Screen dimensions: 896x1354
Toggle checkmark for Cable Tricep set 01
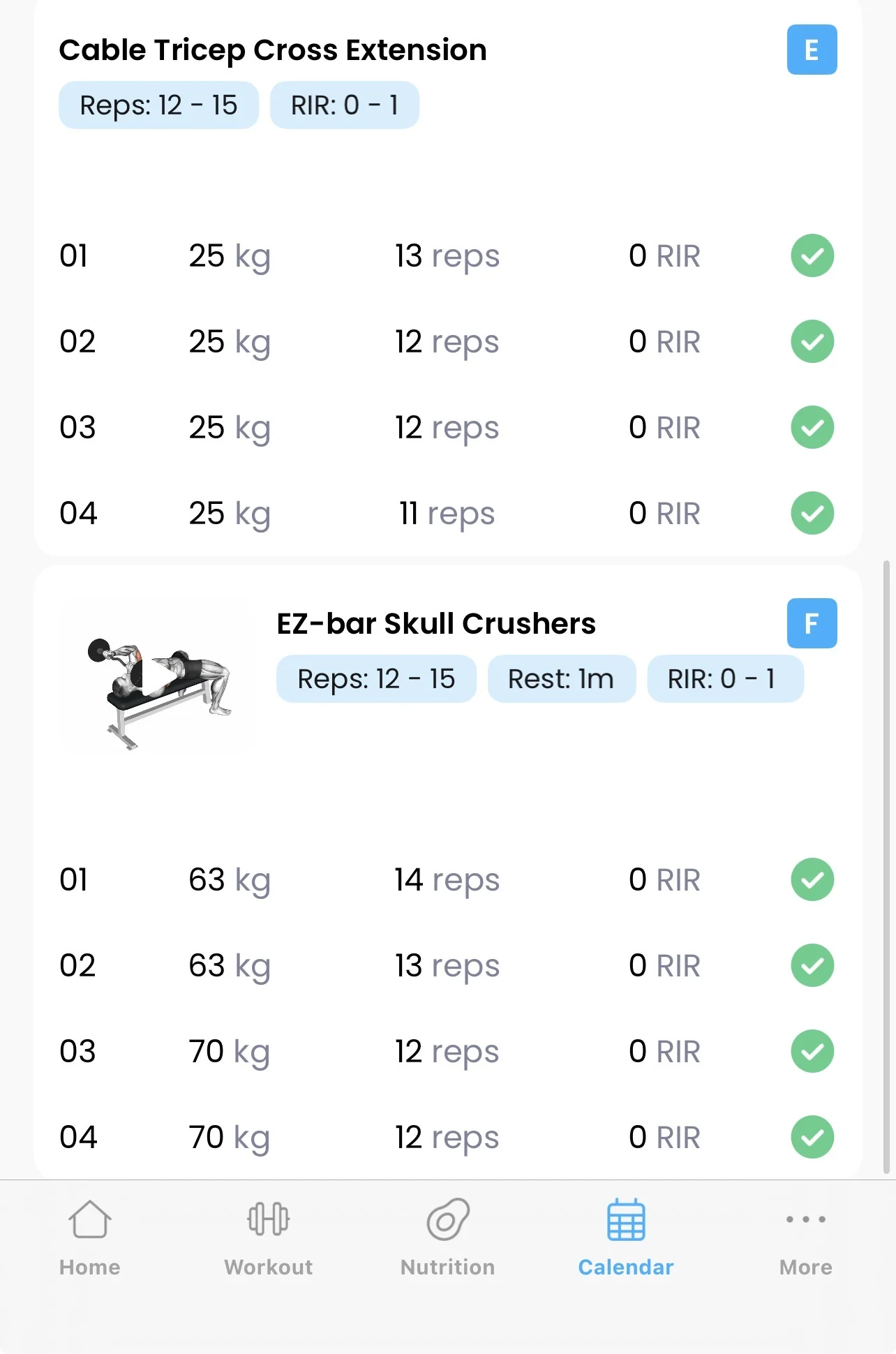click(x=812, y=256)
